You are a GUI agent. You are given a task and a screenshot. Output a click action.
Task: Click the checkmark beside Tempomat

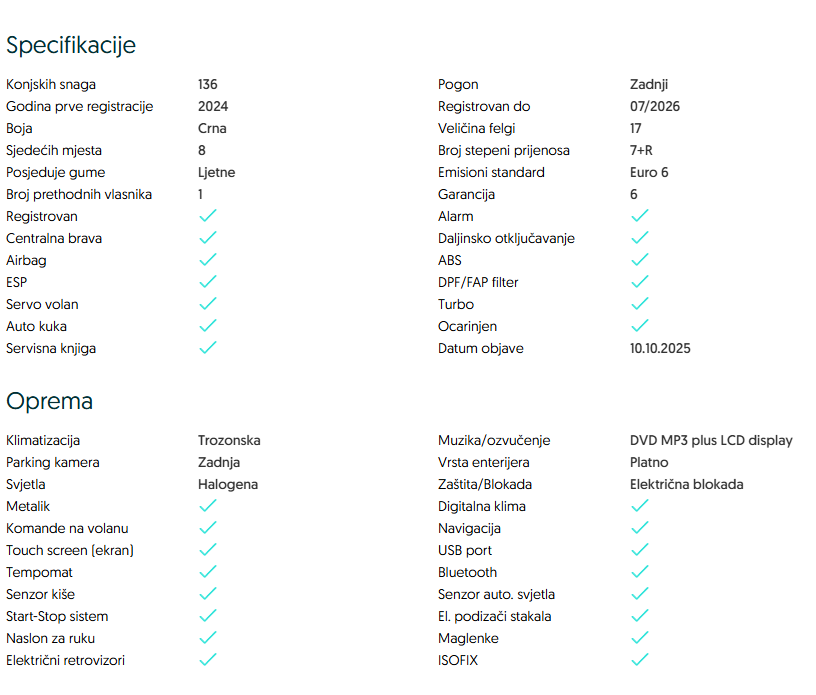[208, 572]
